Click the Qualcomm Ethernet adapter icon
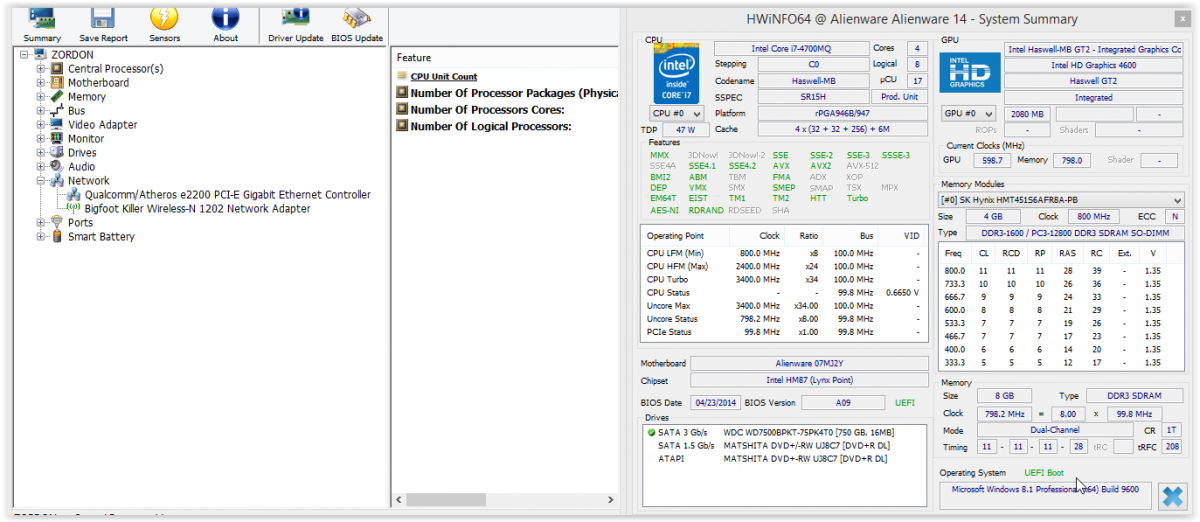The image size is (1200, 522). (x=75, y=195)
